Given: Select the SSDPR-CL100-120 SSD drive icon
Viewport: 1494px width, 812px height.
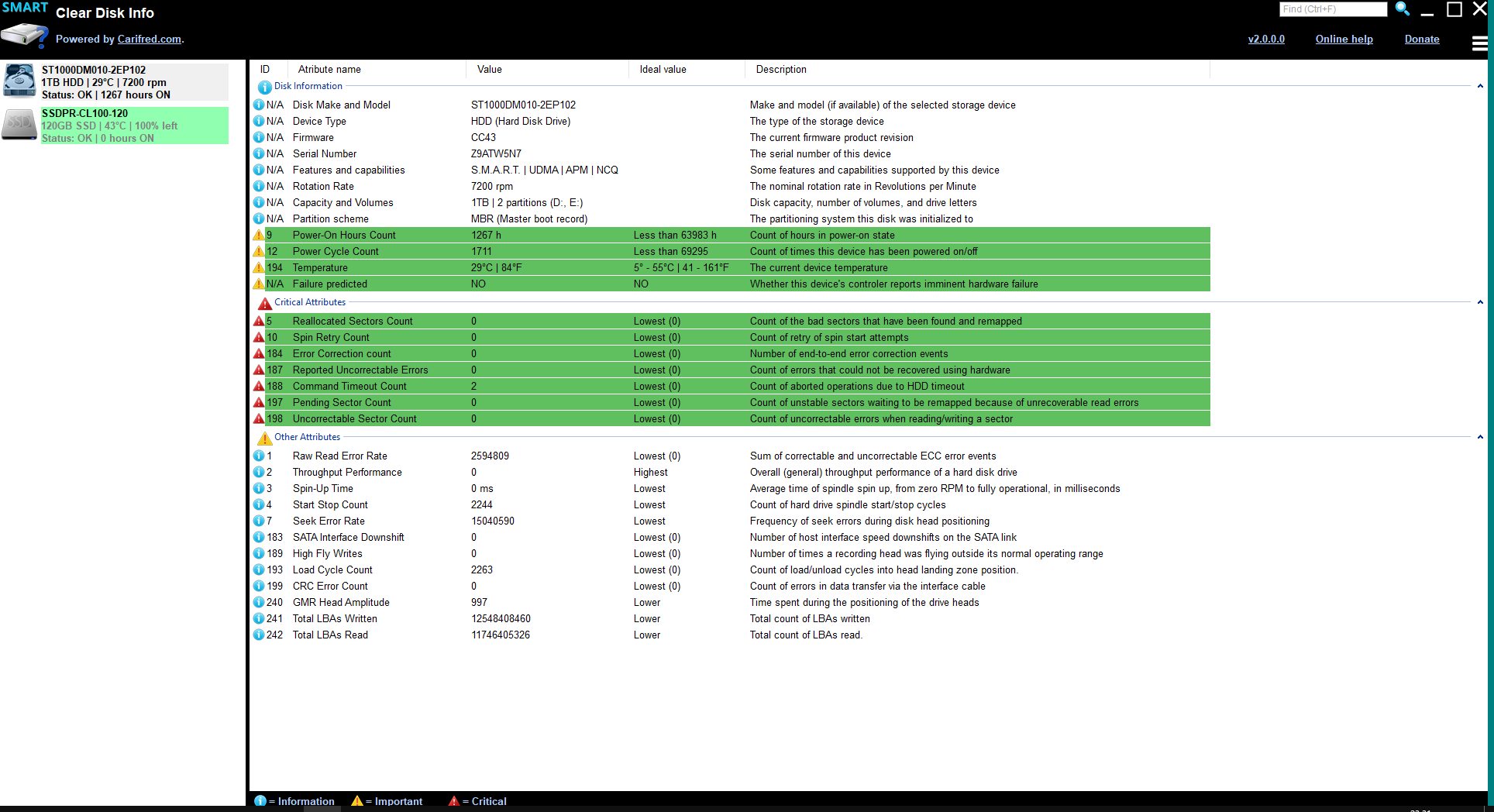Looking at the screenshot, I should (x=19, y=125).
